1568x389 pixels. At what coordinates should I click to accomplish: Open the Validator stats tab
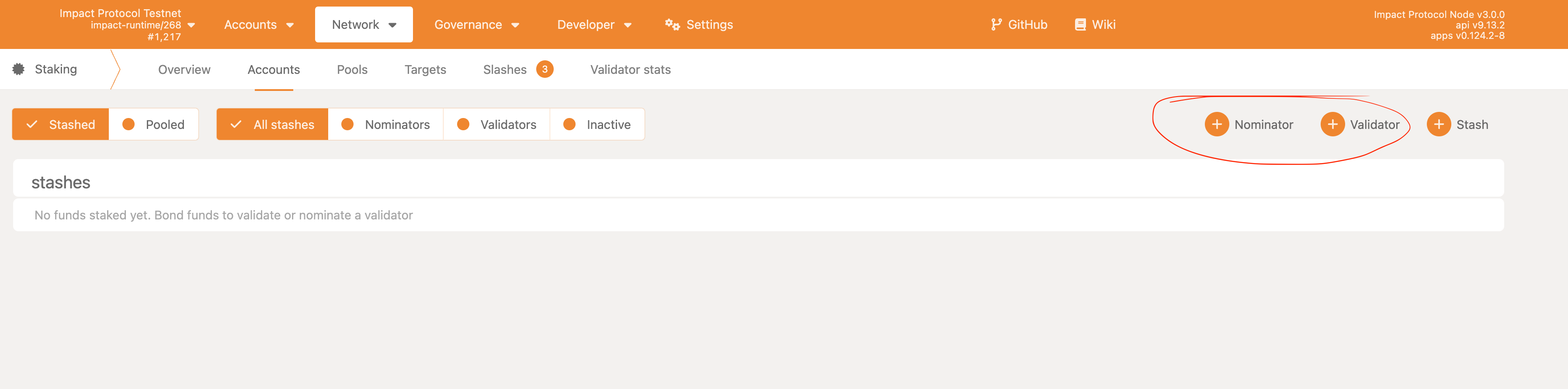click(x=630, y=69)
